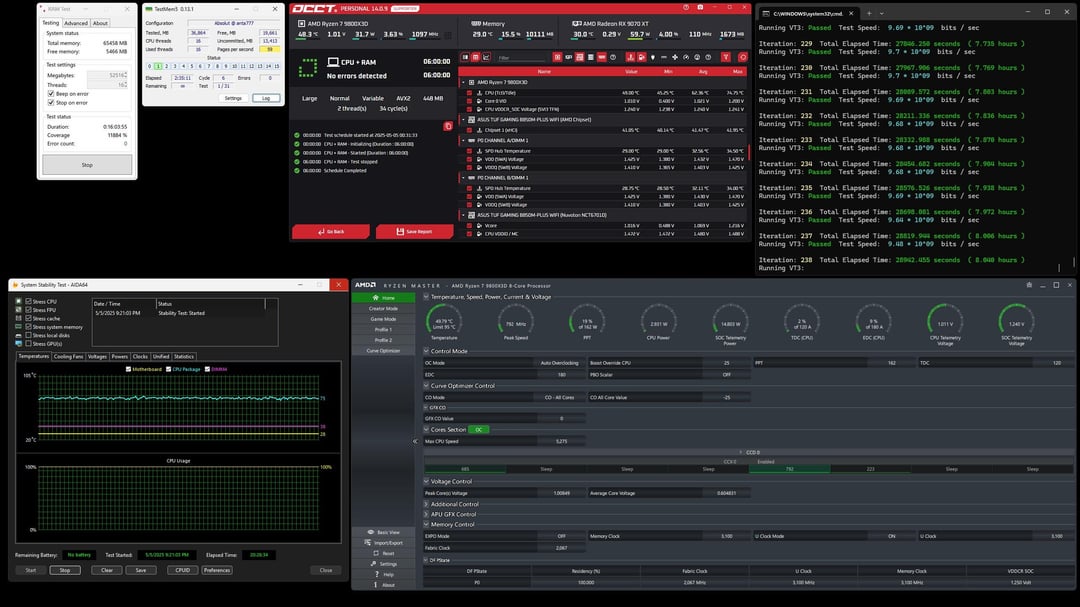Toggle the CPU category filter icon in OCCT
The height and width of the screenshot is (607, 1080).
557,57
